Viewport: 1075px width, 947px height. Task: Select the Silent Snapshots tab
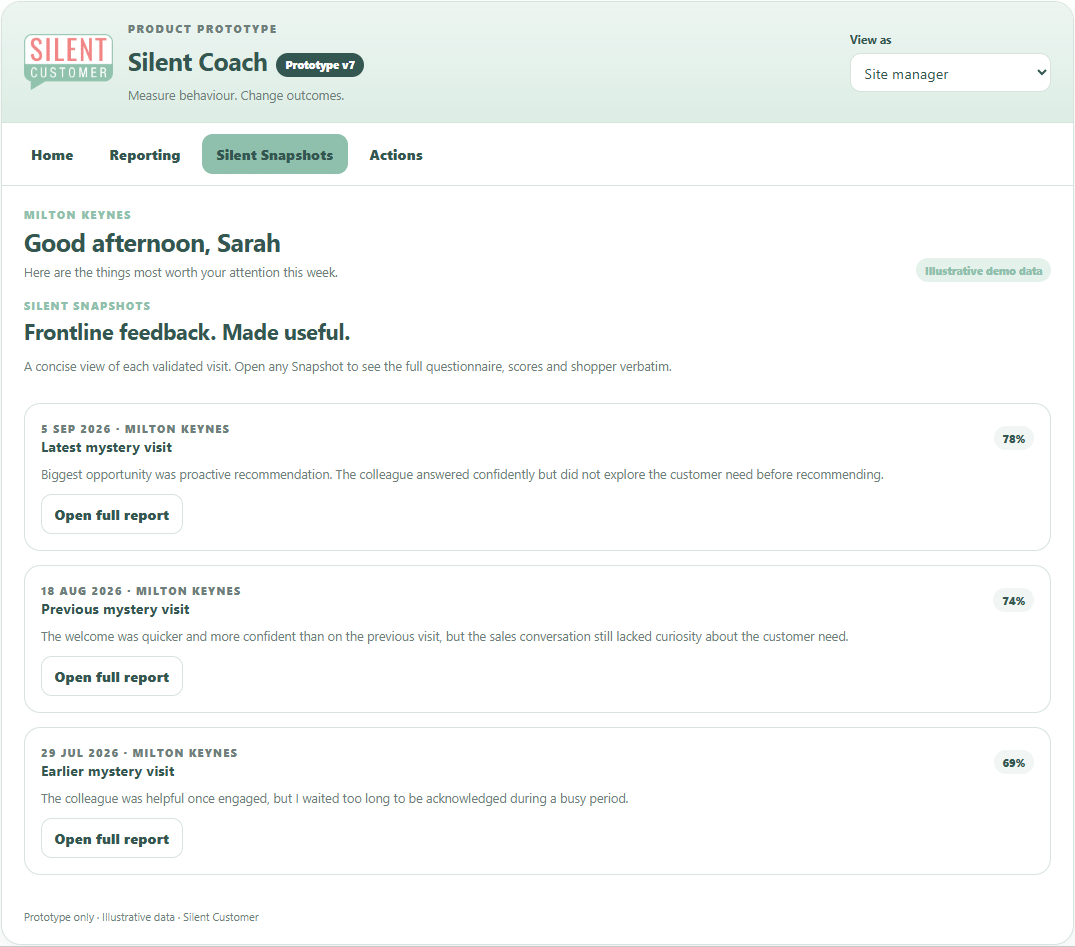click(x=275, y=154)
